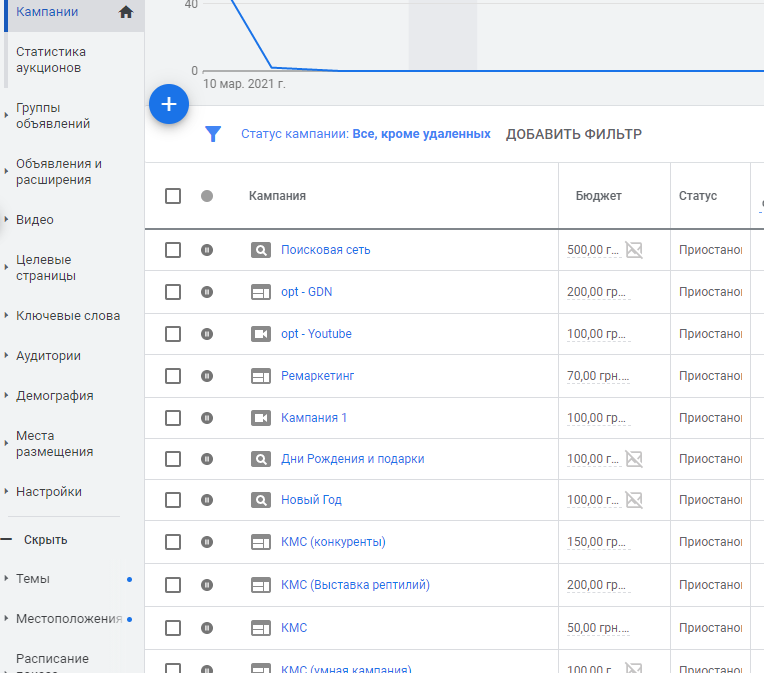This screenshot has width=764, height=673.
Task: Open Статистика аукционов page
Action: (x=51, y=59)
